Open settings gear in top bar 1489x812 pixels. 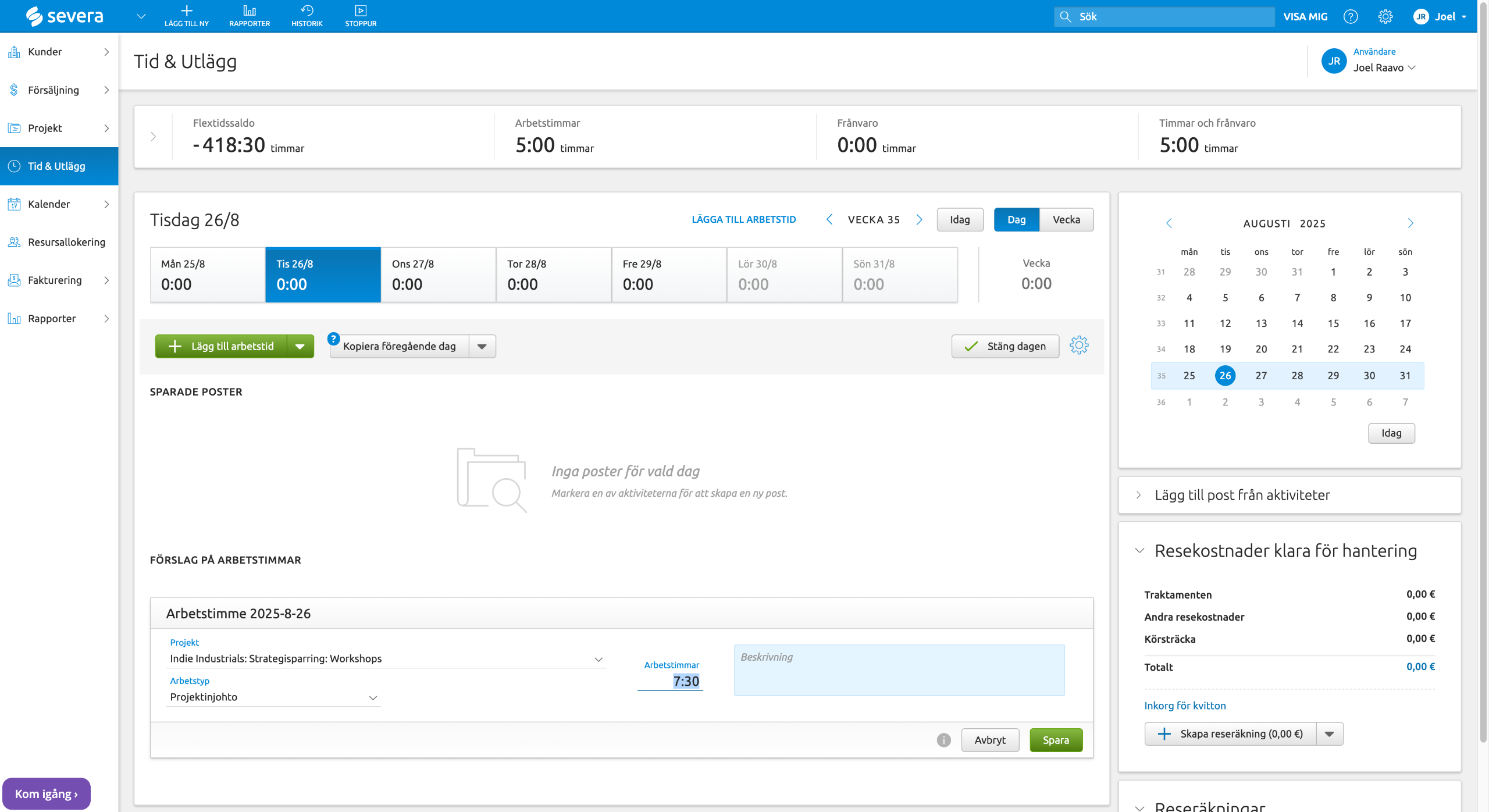pos(1385,16)
